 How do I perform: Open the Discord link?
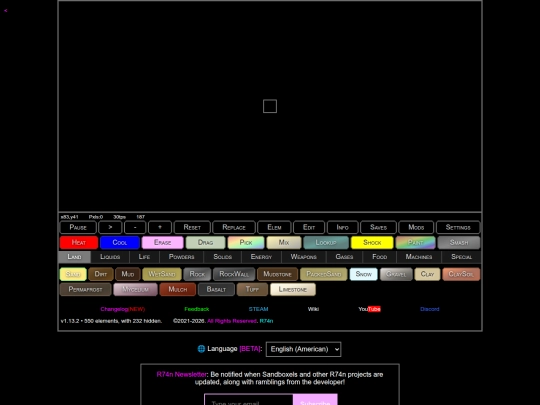pyautogui.click(x=430, y=309)
